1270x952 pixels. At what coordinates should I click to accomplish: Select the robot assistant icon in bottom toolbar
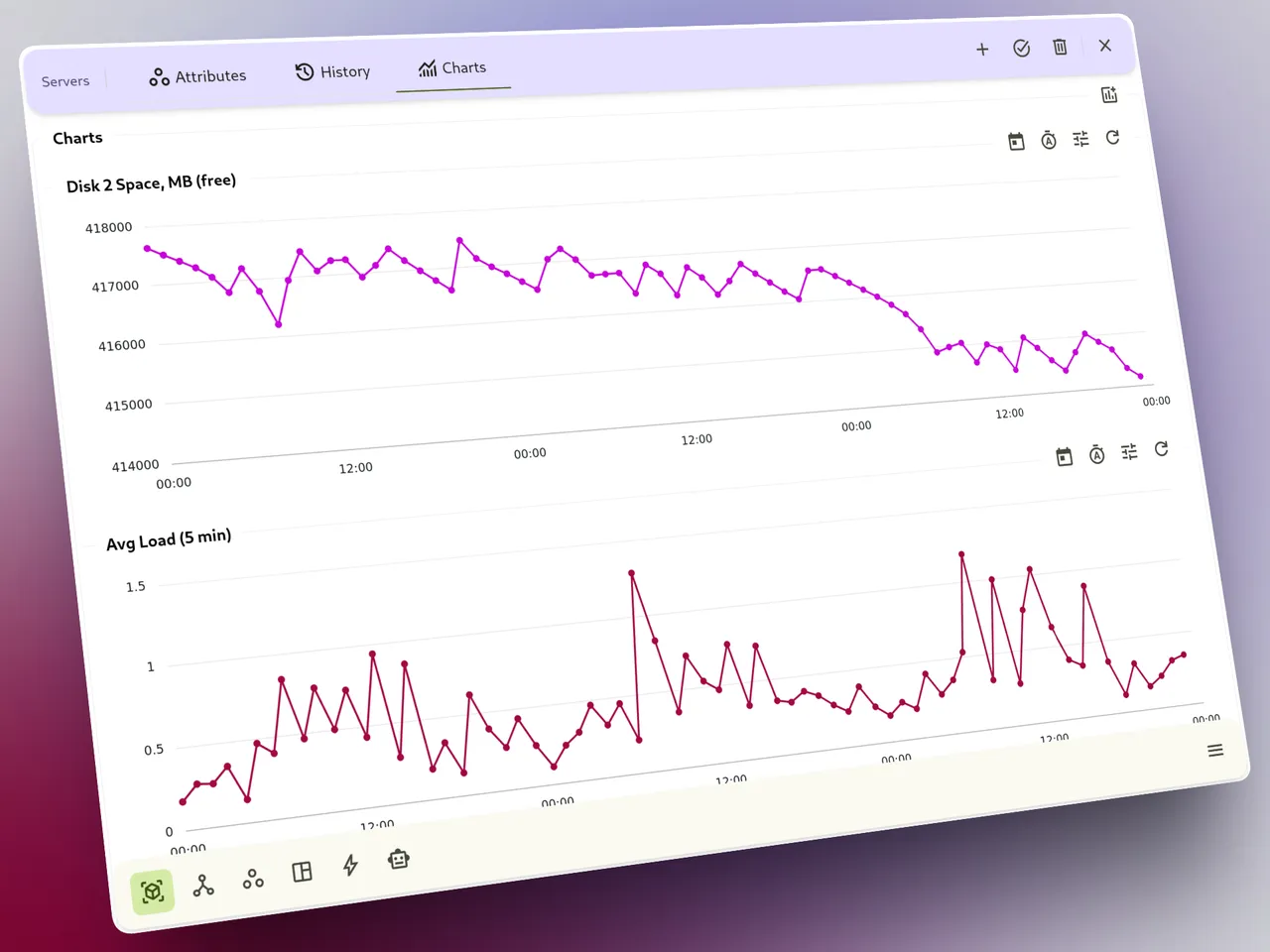coord(398,859)
